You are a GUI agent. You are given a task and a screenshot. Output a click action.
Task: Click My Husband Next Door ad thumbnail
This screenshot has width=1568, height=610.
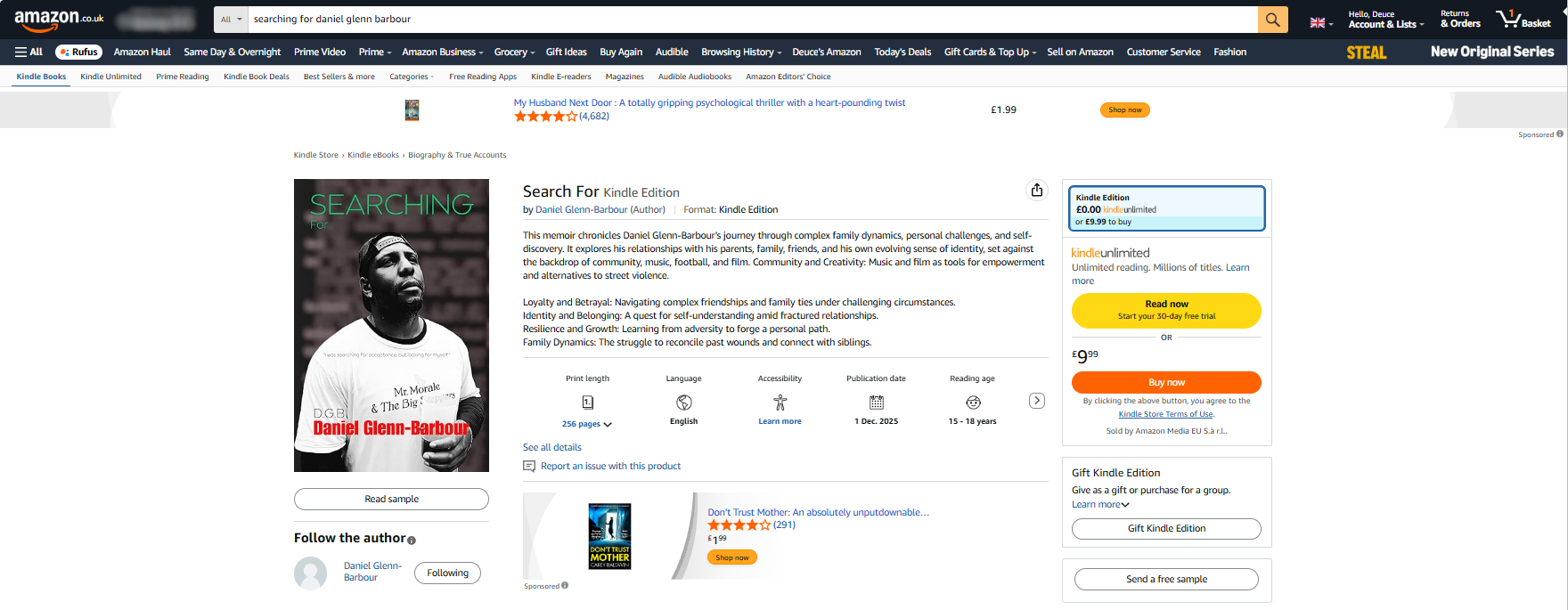412,110
